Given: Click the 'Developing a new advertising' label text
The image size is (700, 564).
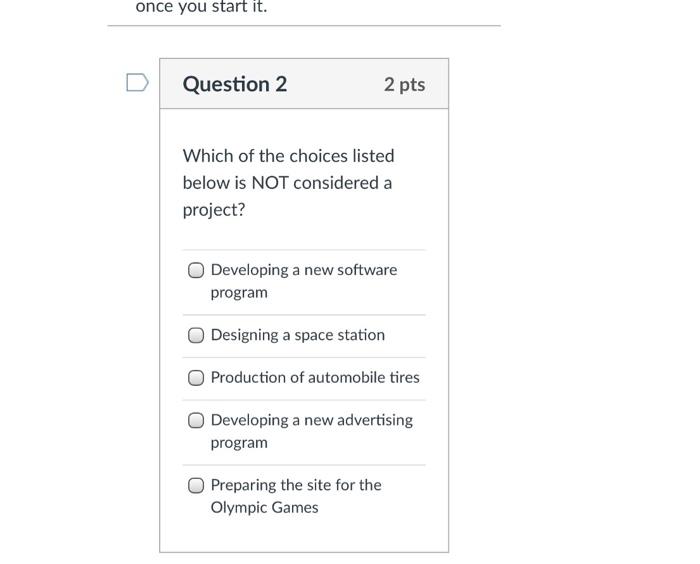Looking at the screenshot, I should coord(311,420).
